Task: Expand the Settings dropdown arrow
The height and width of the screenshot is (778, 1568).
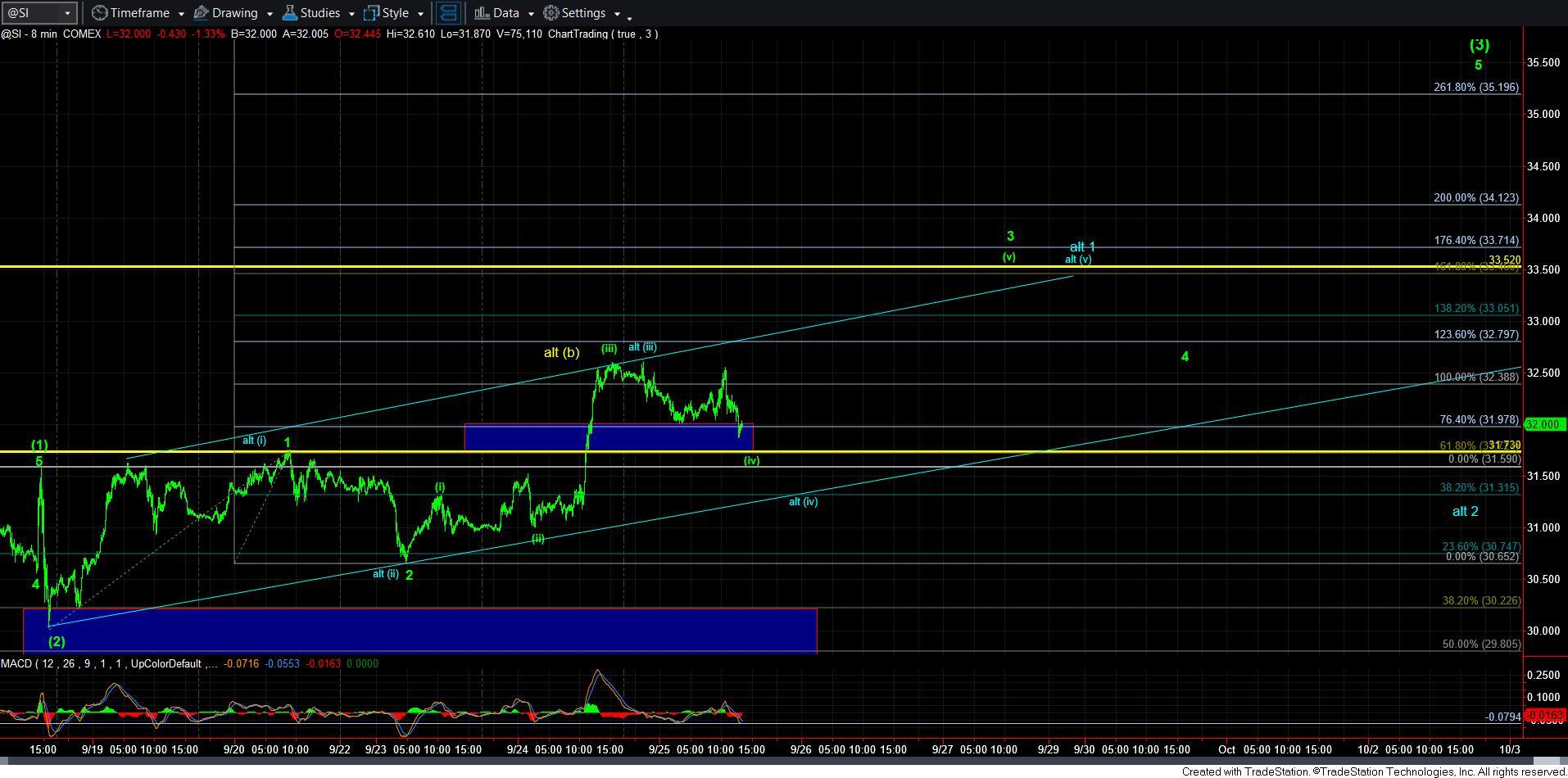Action: pos(617,14)
